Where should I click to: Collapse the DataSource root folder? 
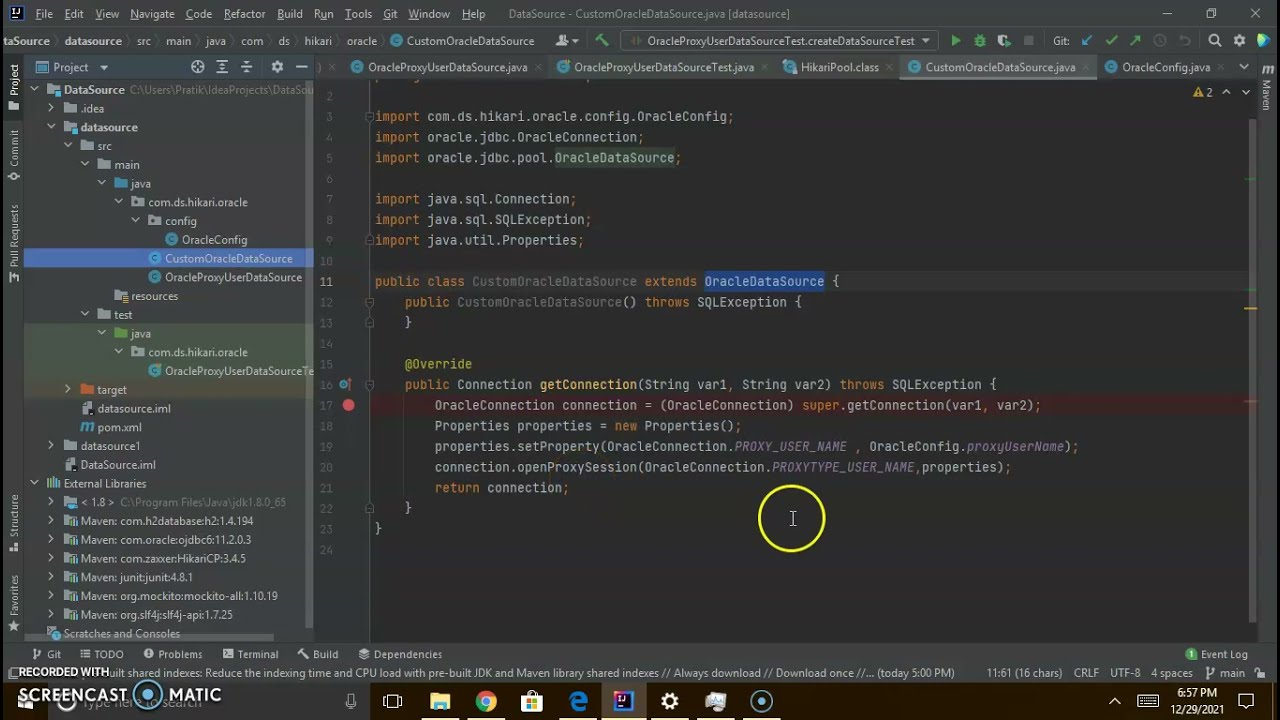pyautogui.click(x=34, y=90)
